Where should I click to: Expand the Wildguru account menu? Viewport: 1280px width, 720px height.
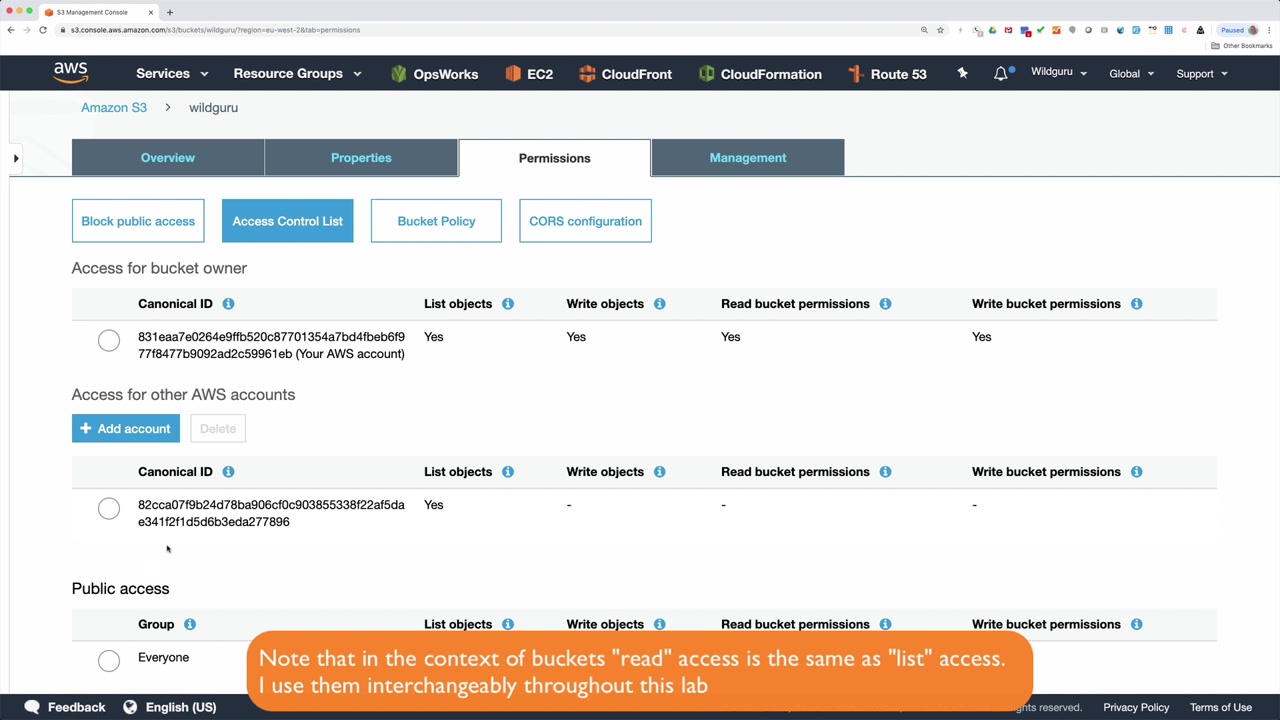point(1058,73)
